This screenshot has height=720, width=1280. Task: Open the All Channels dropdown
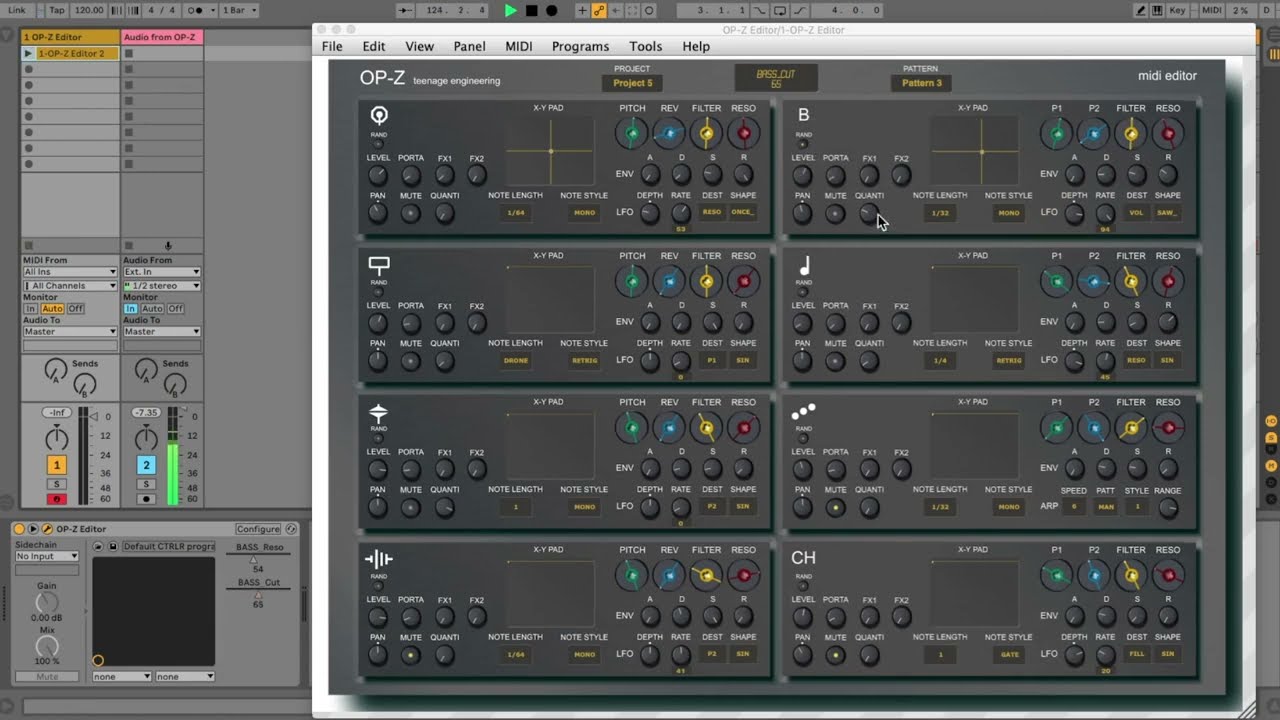[x=70, y=286]
